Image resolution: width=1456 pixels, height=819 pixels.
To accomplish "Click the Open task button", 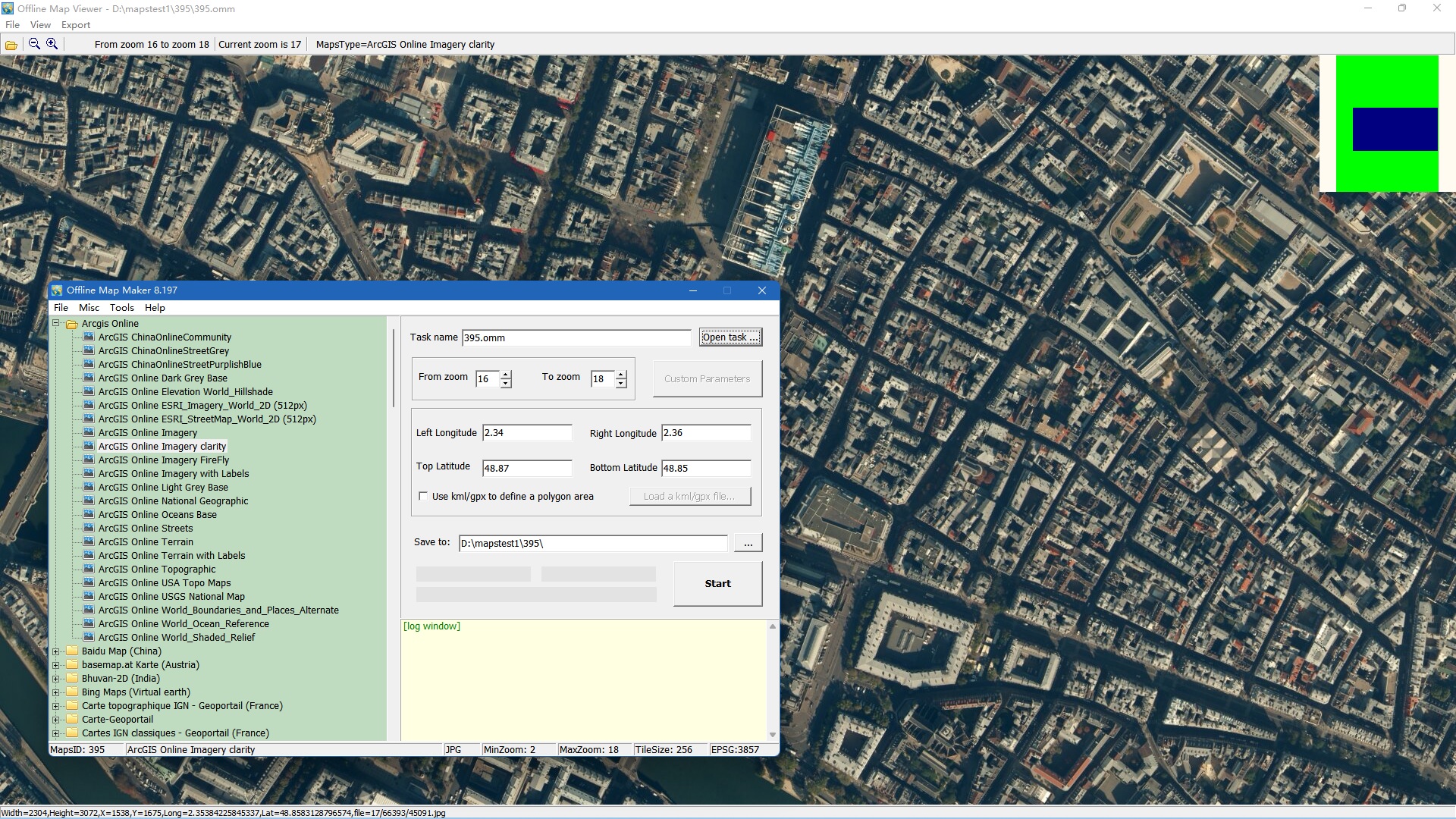I will point(730,337).
